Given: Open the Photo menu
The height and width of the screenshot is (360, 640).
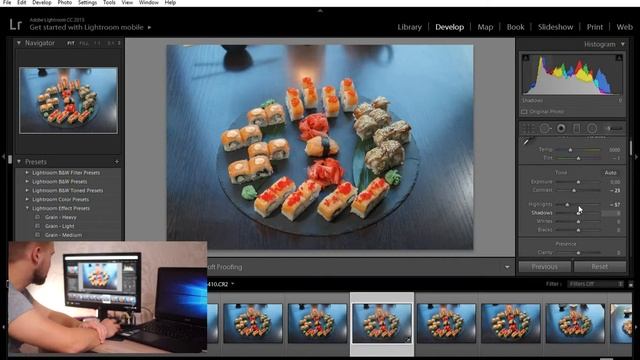Looking at the screenshot, I should [64, 2].
